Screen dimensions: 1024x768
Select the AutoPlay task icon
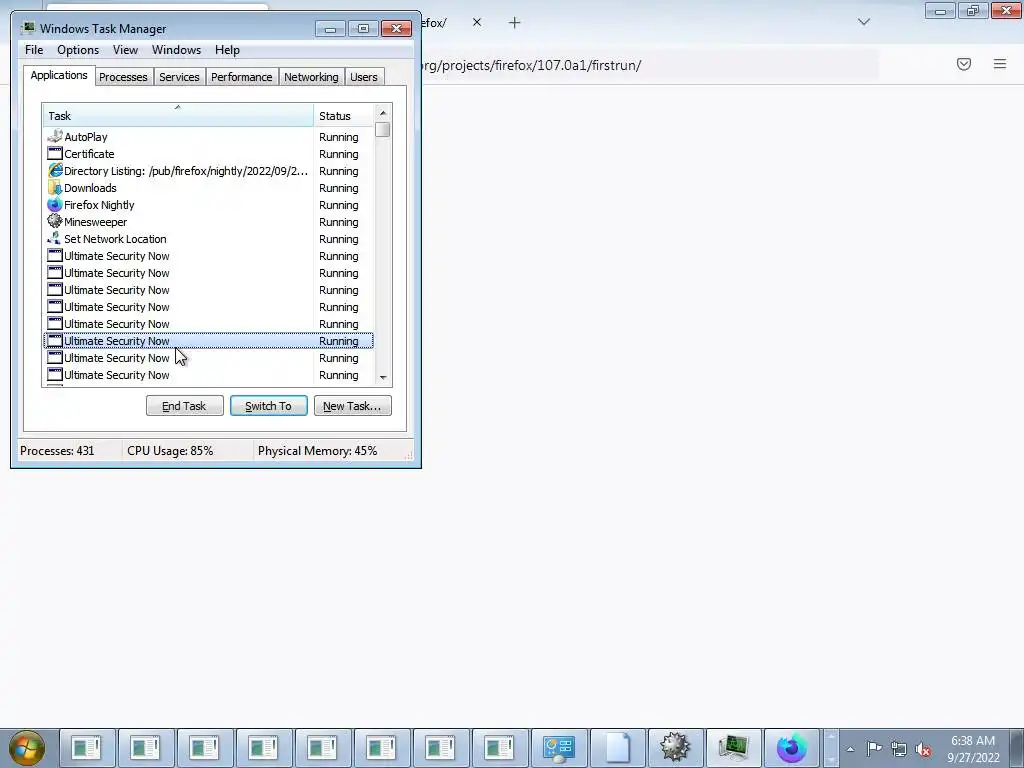click(55, 136)
